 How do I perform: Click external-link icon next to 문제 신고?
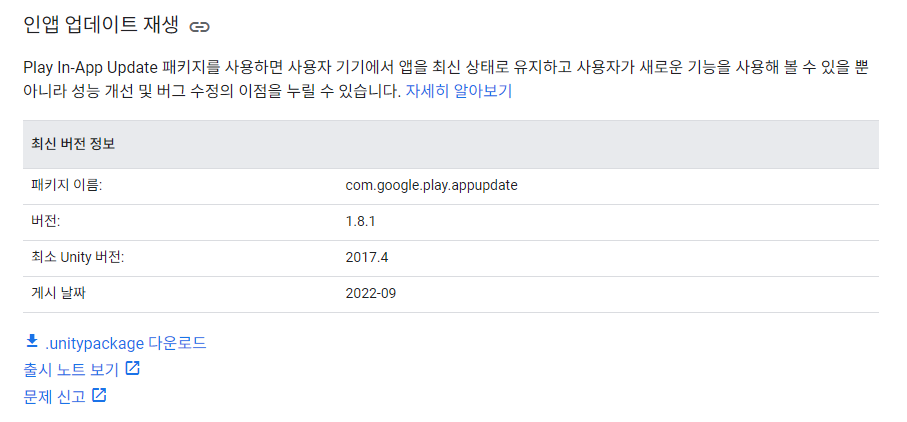click(99, 395)
